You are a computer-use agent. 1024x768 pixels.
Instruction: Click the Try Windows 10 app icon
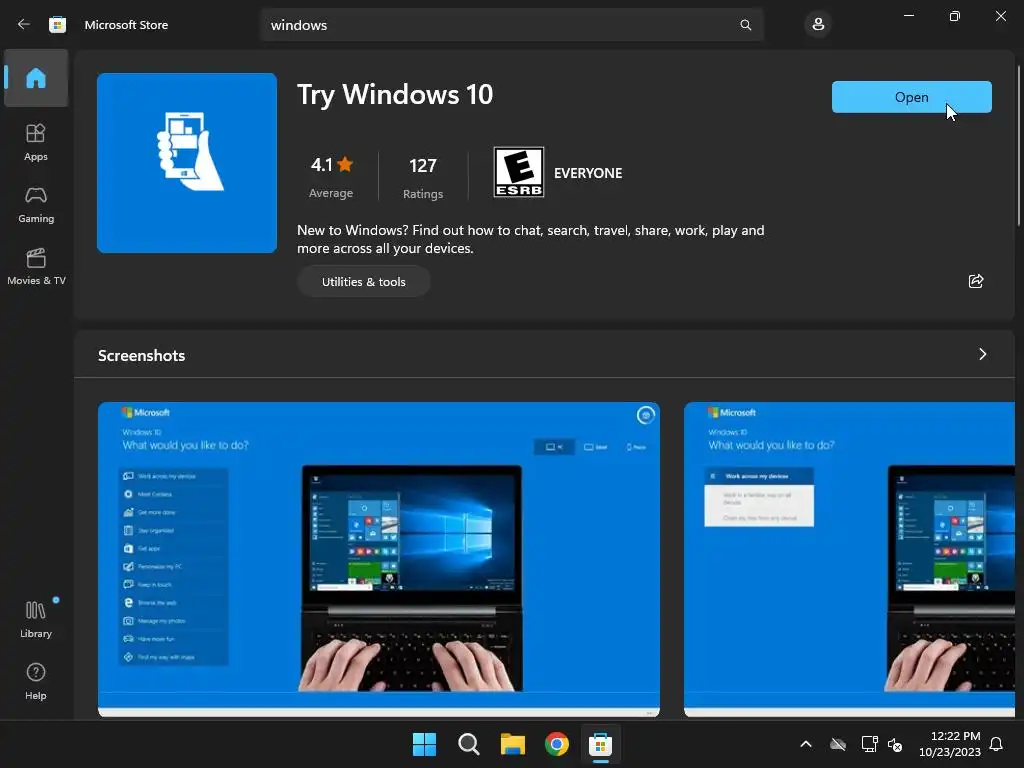pos(187,163)
